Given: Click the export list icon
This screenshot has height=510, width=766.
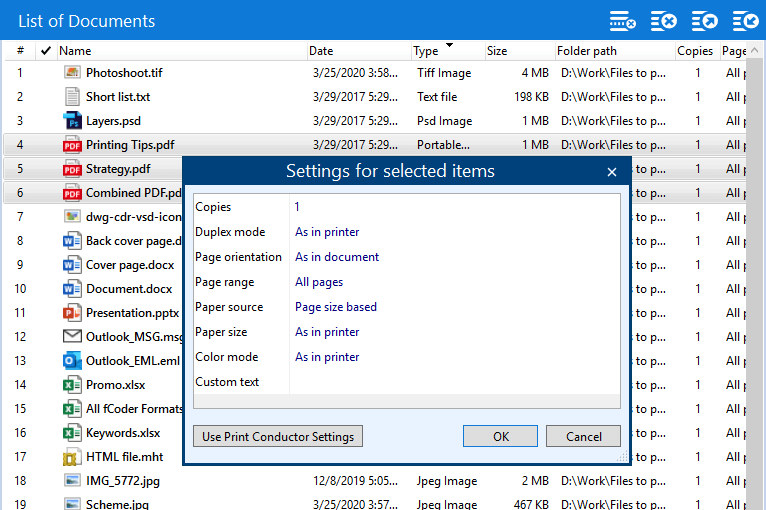Looking at the screenshot, I should pos(704,20).
